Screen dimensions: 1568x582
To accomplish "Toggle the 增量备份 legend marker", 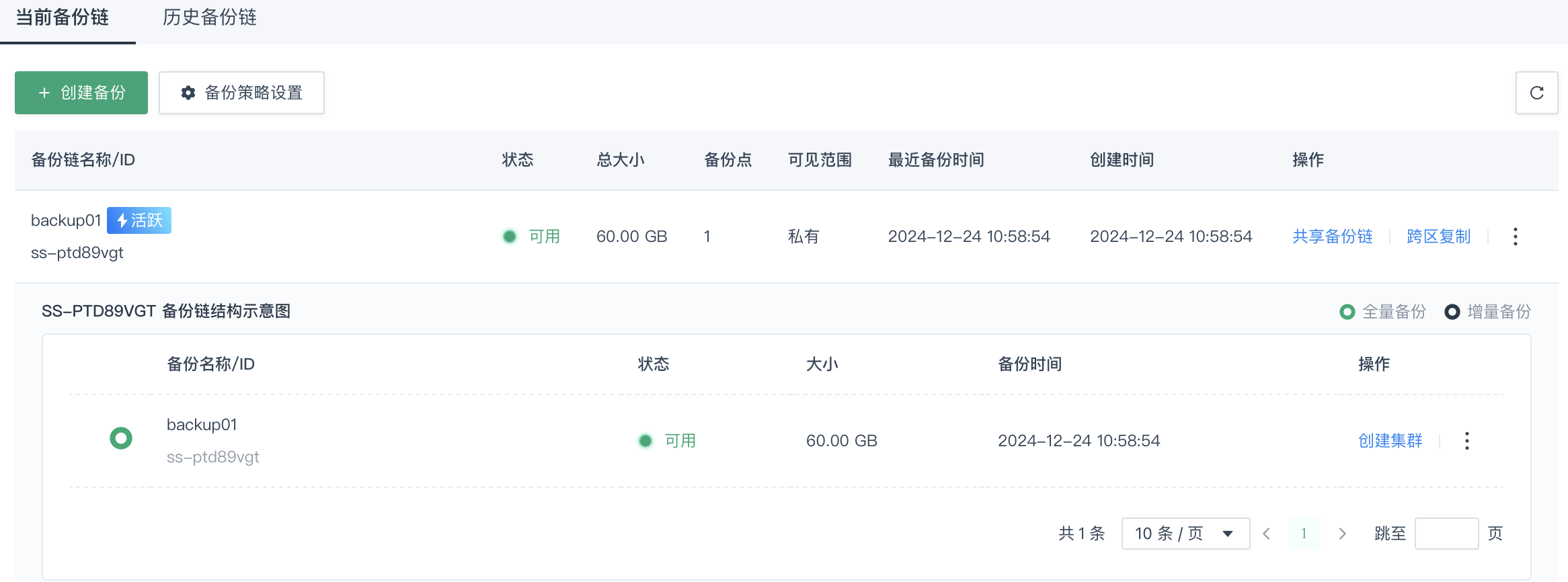I will click(1452, 312).
